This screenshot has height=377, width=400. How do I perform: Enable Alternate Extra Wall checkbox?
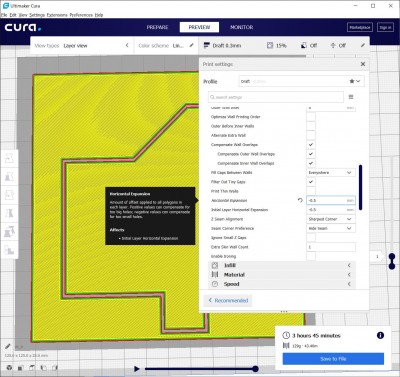pos(311,135)
